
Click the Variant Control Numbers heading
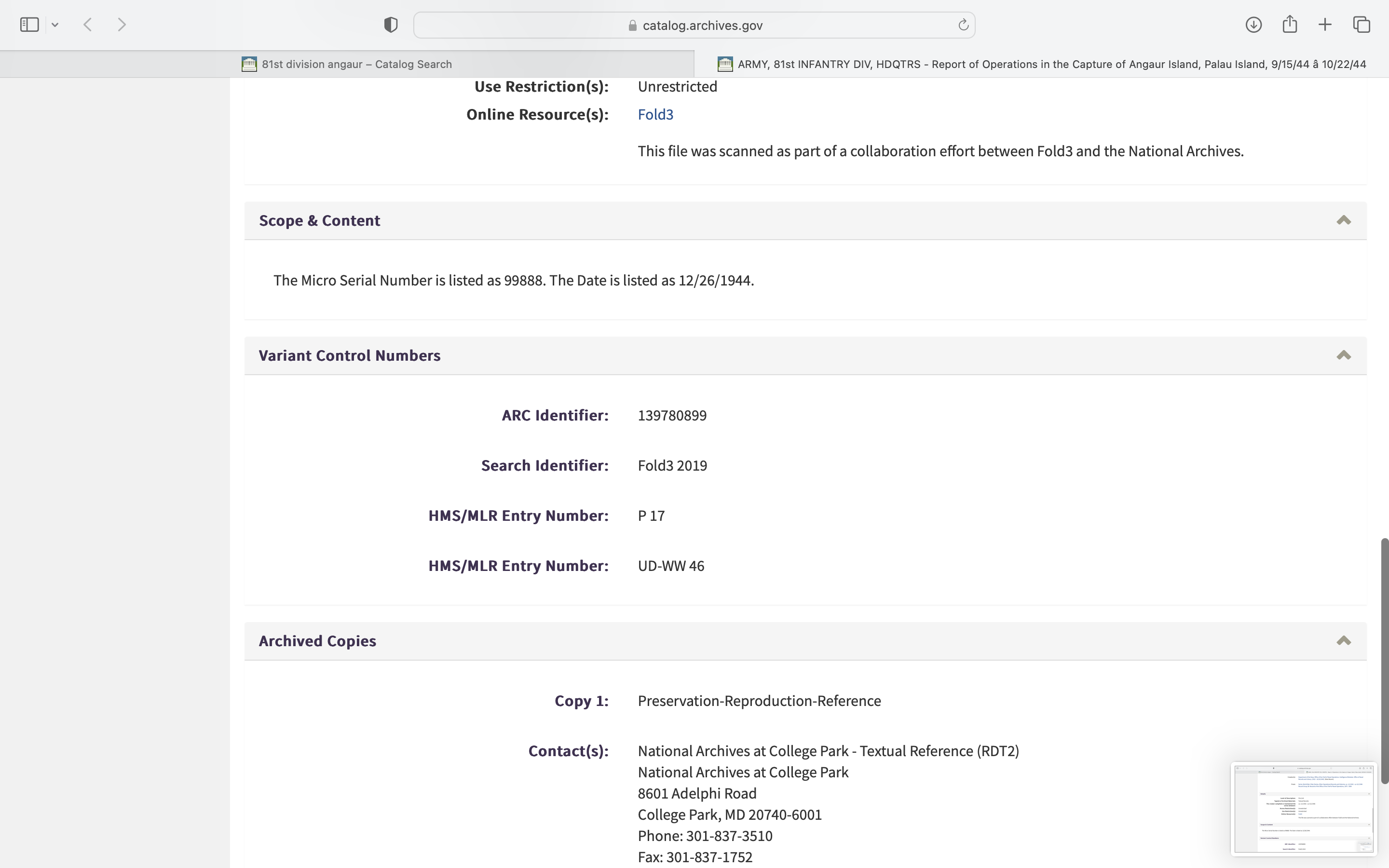[350, 355]
